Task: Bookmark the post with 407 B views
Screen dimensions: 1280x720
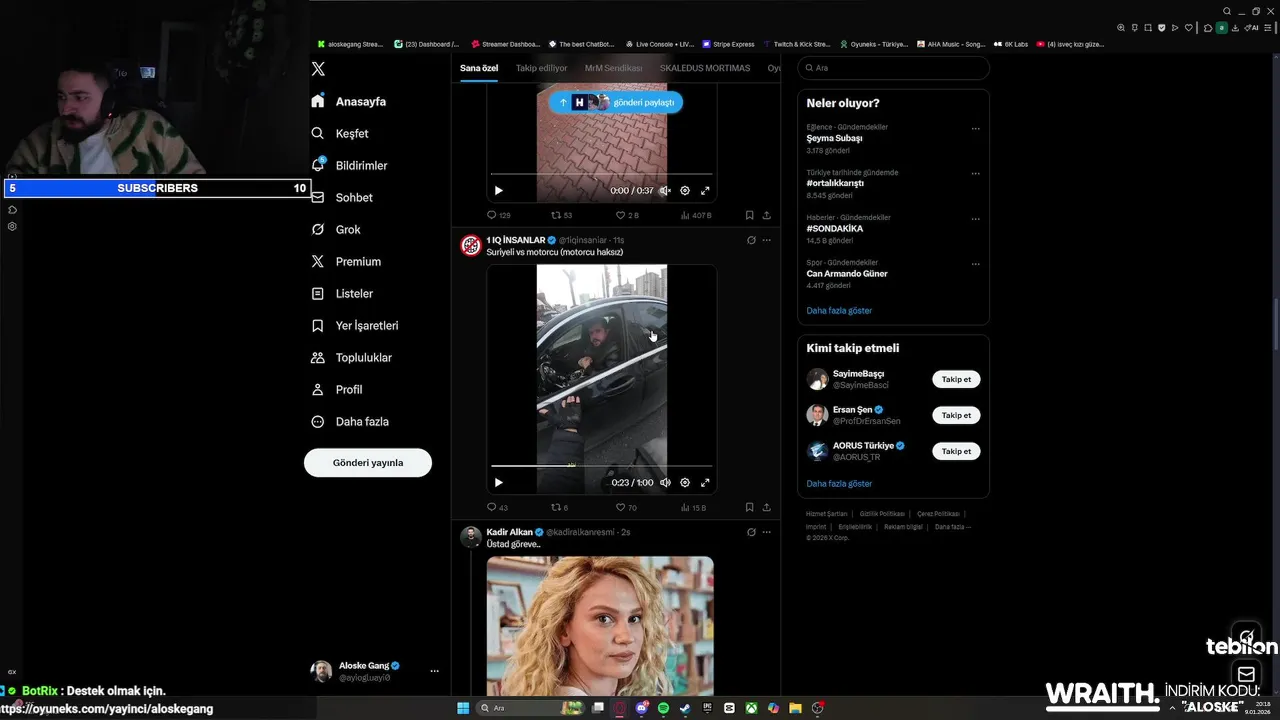Action: click(749, 215)
